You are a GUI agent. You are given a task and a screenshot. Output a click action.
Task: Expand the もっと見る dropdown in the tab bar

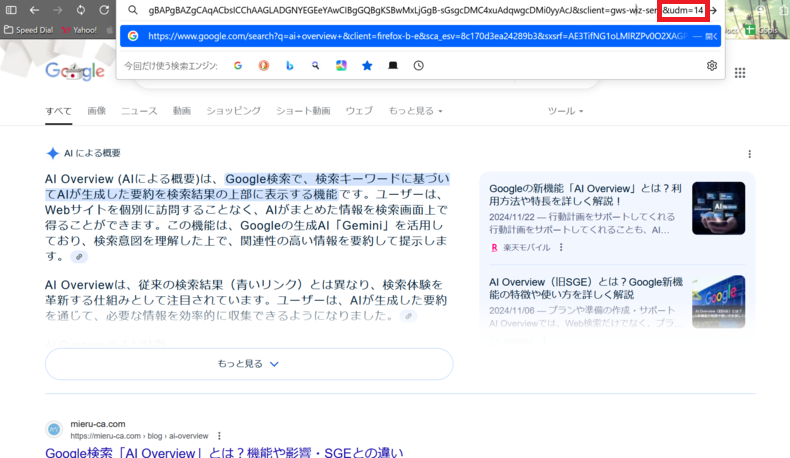tap(415, 111)
